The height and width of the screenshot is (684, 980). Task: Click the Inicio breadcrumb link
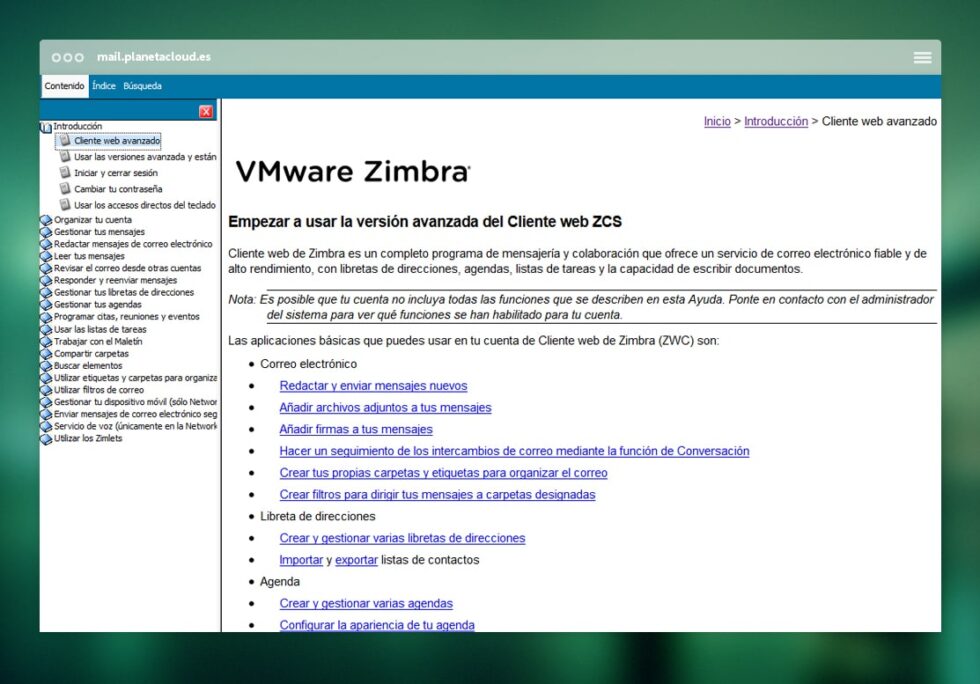[717, 121]
